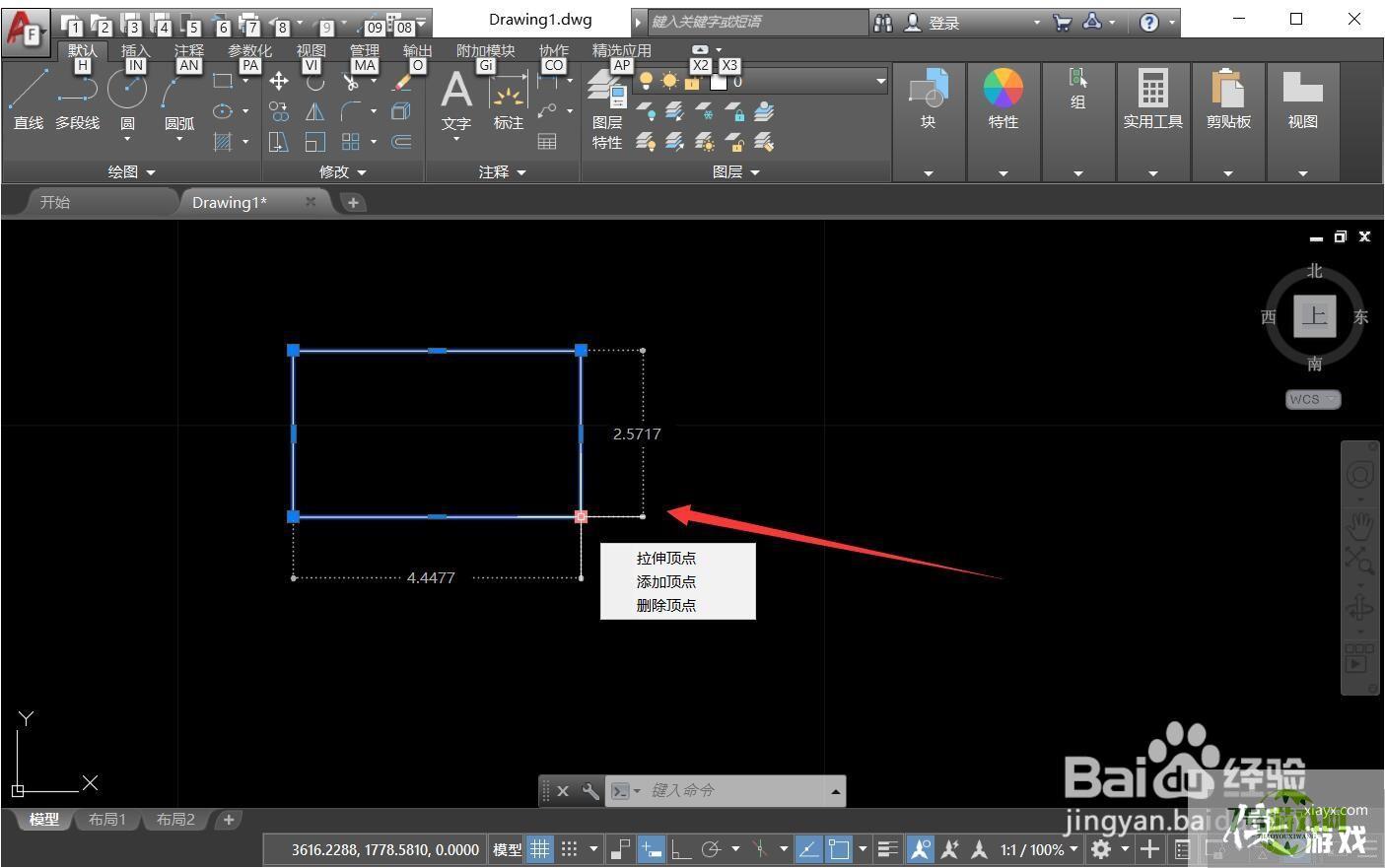Open recent commands dropdown in command line
The height and width of the screenshot is (868, 1385).
[x=625, y=790]
